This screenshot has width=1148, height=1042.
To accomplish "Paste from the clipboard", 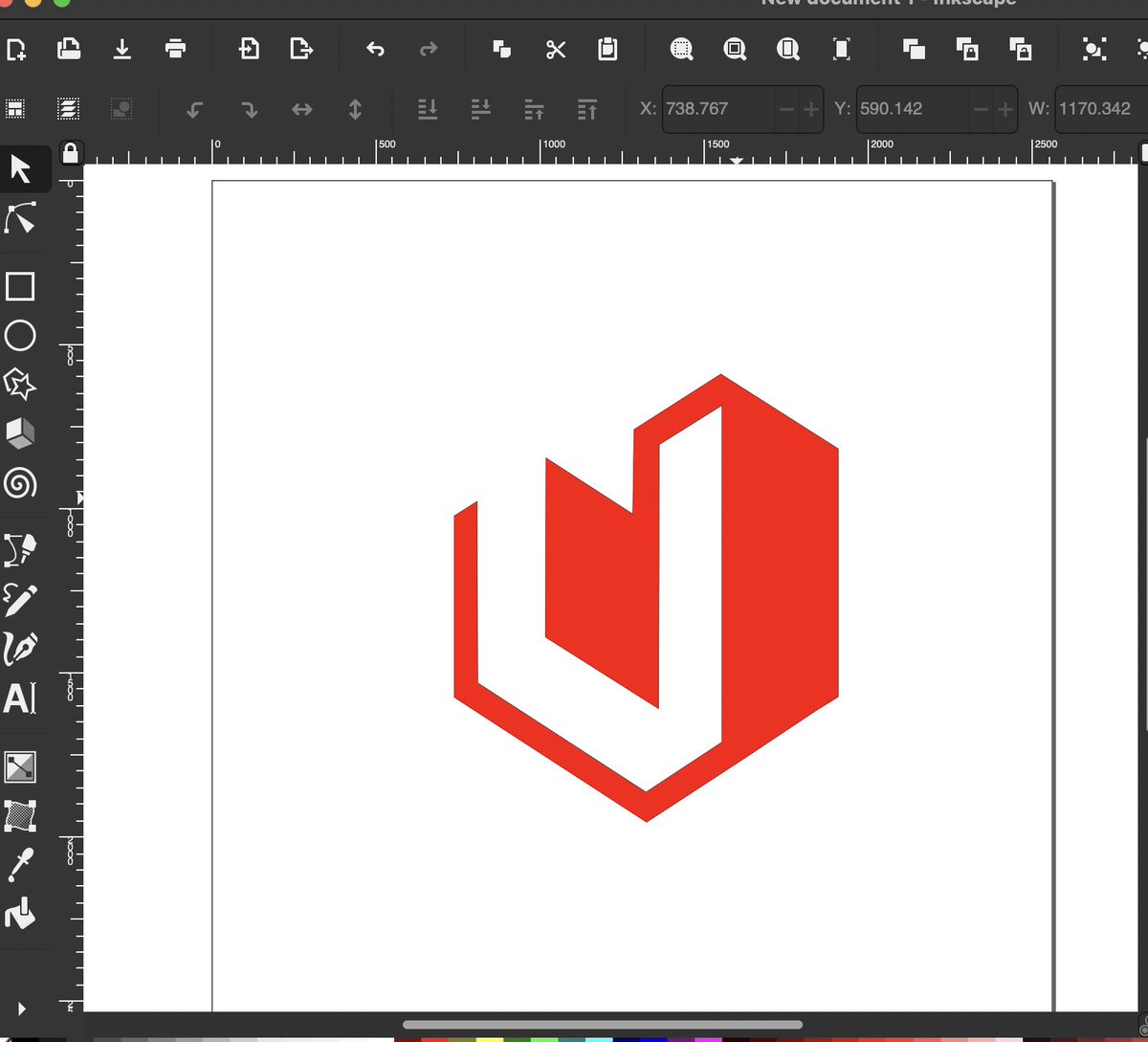I will (607, 49).
